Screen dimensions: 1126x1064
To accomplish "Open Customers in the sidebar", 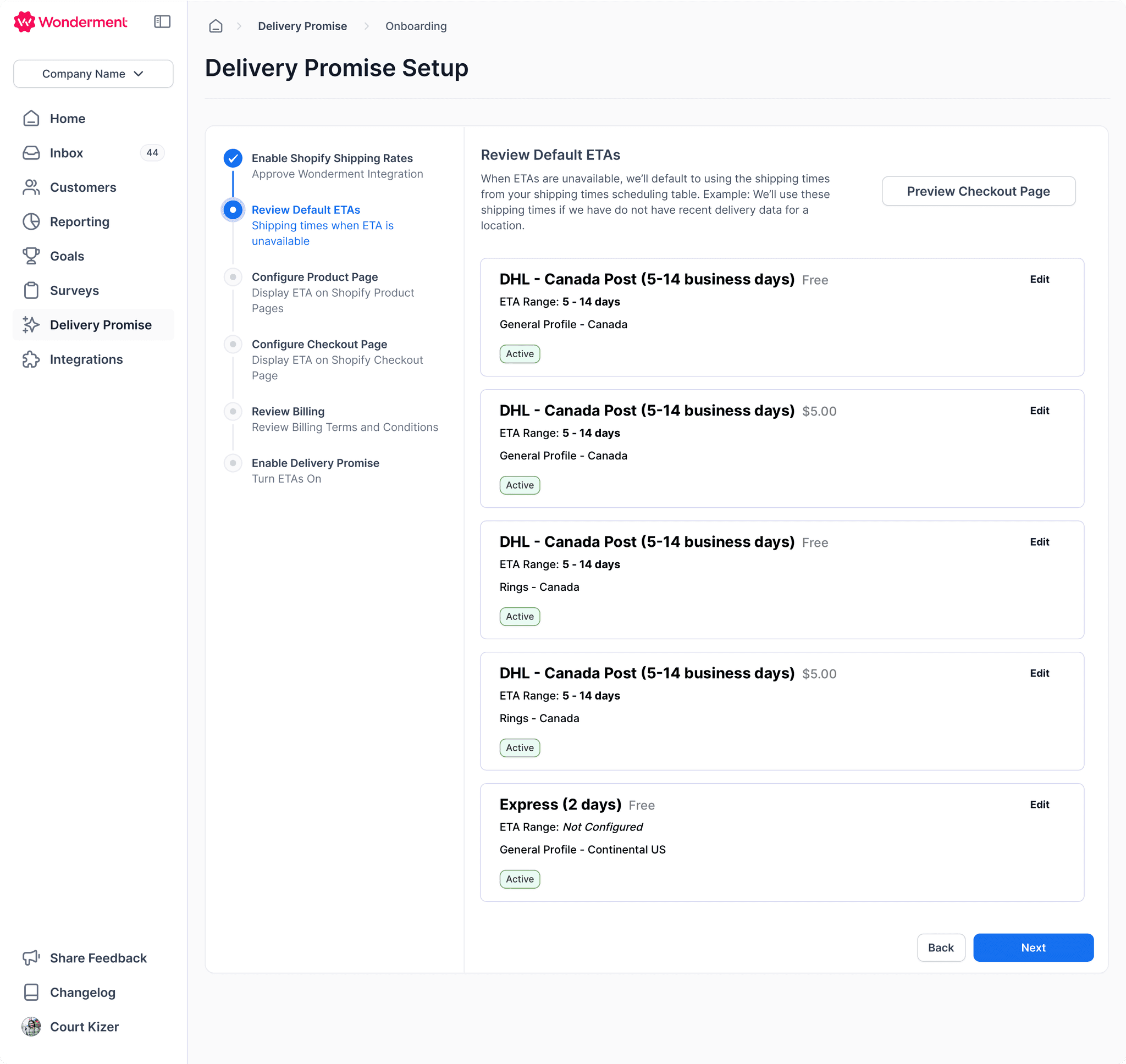I will pos(83,187).
